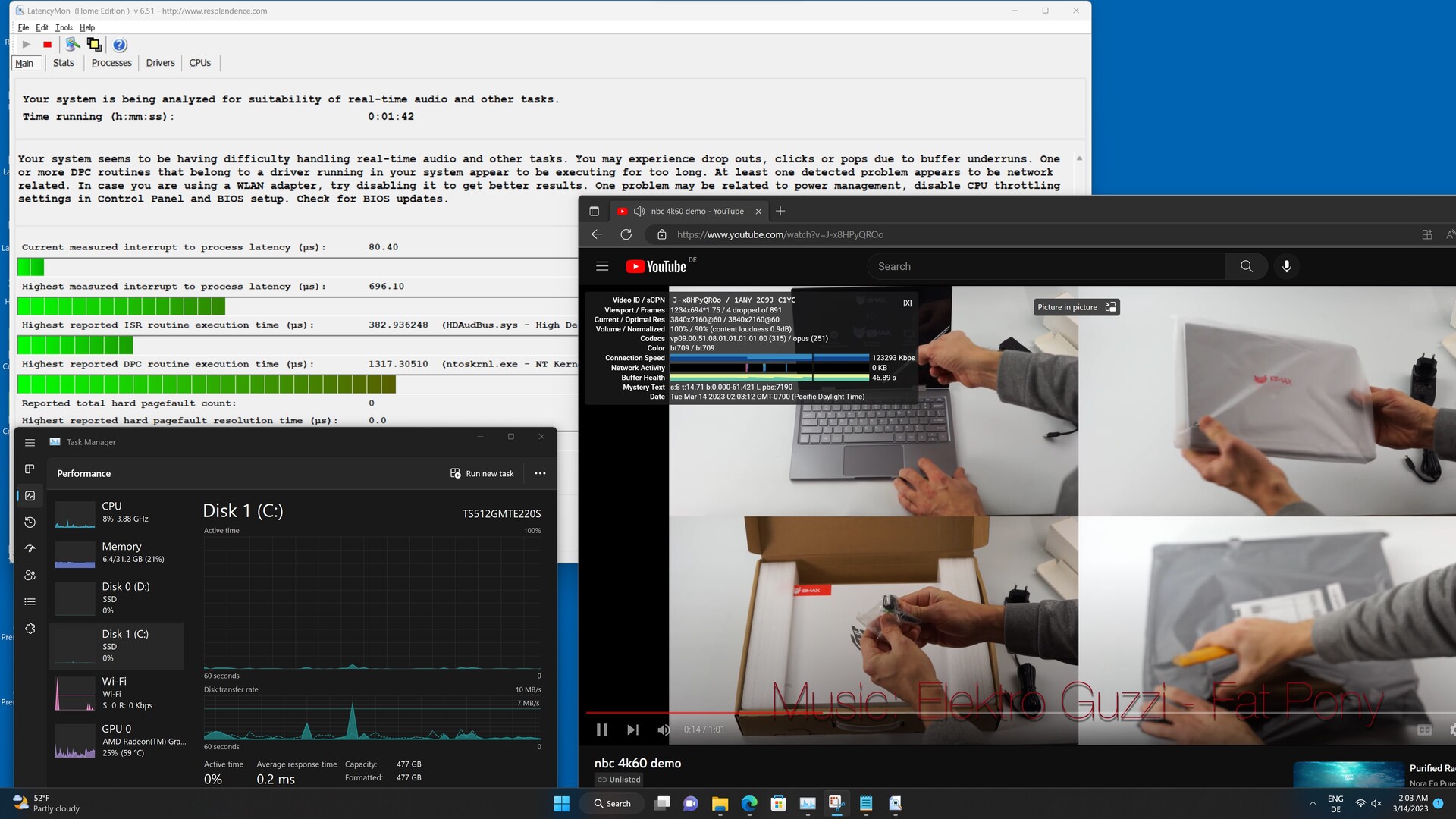Toggle closed captions on the video
The height and width of the screenshot is (819, 1456).
[1425, 730]
